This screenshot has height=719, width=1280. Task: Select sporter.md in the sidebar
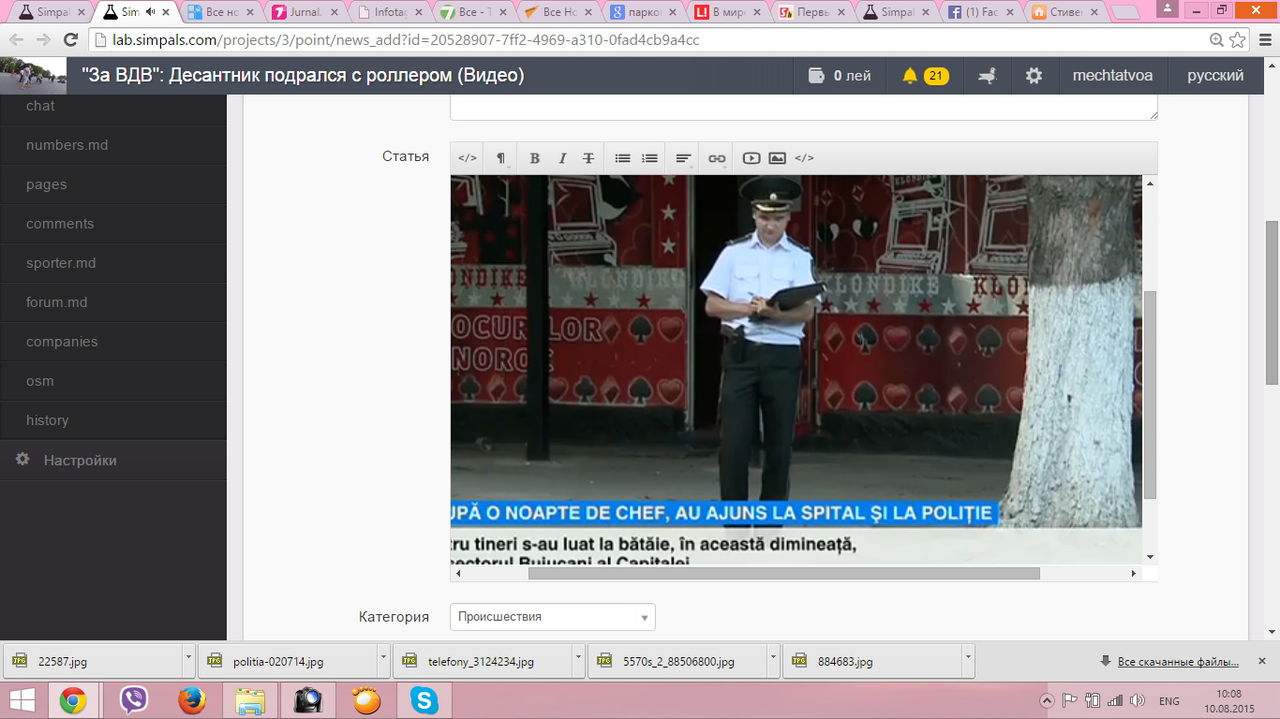tap(113, 263)
